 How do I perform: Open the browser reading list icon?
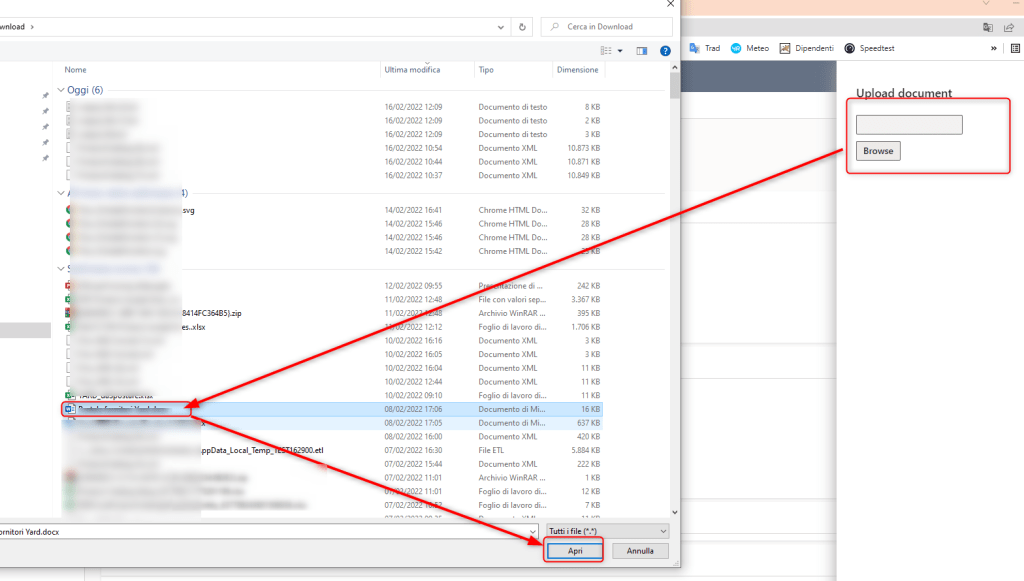(1015, 48)
